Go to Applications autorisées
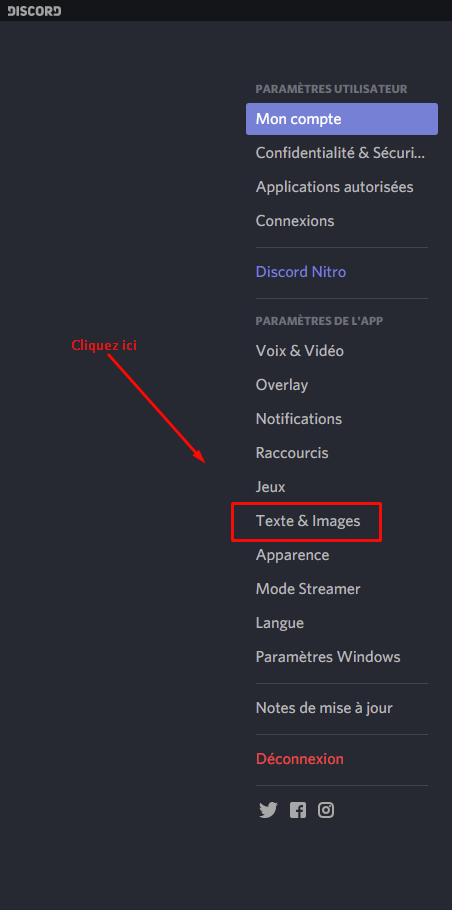 tap(342, 187)
